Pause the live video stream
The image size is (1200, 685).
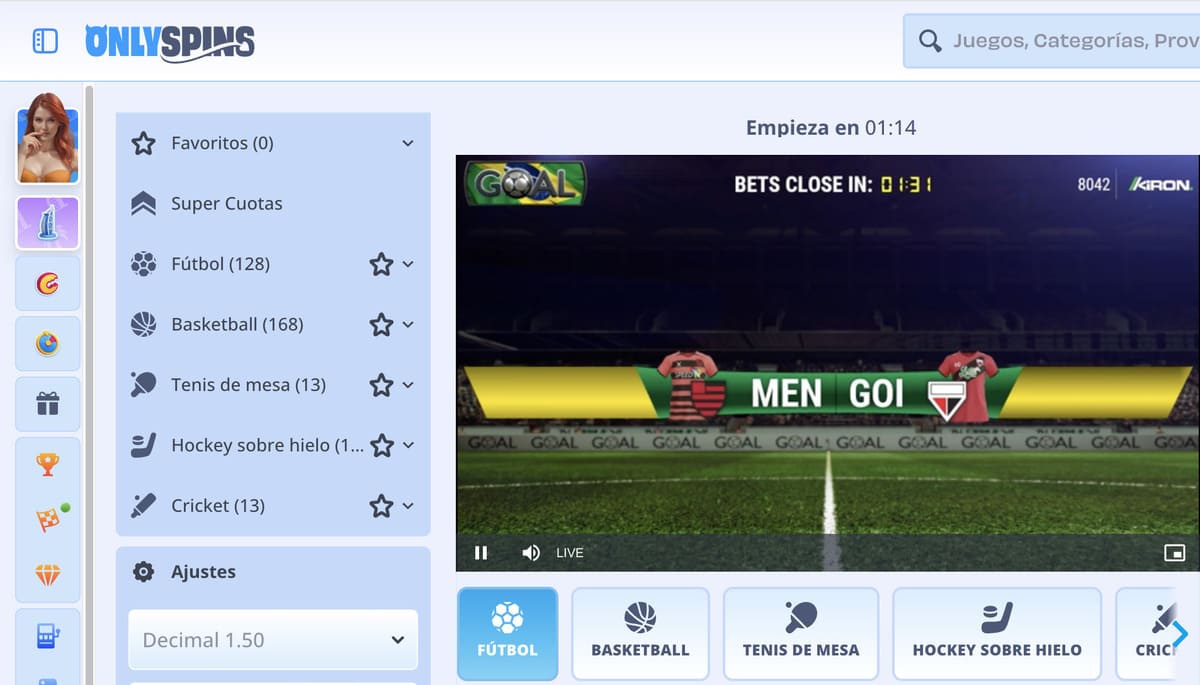(481, 553)
